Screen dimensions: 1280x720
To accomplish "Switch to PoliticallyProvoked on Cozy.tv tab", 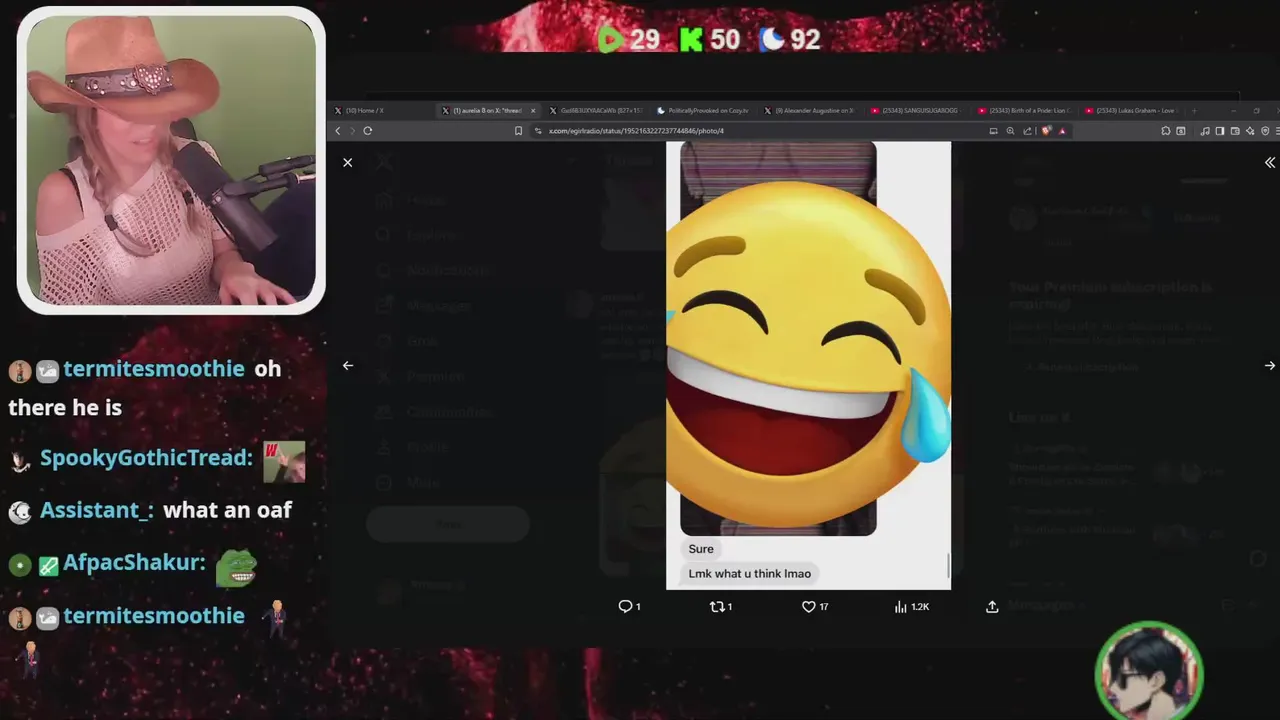I will 703,111.
